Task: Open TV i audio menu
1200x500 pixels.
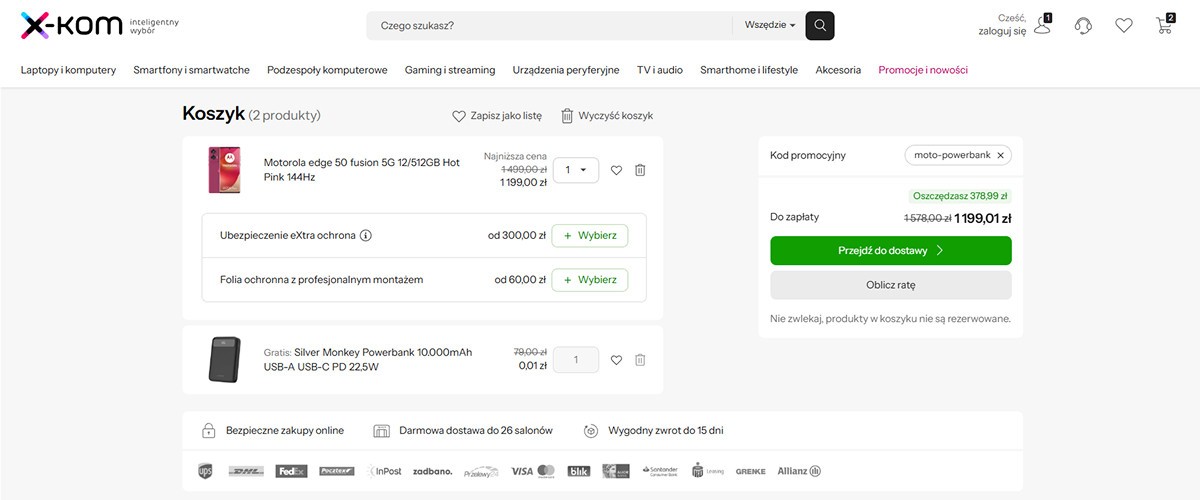Action: click(660, 70)
